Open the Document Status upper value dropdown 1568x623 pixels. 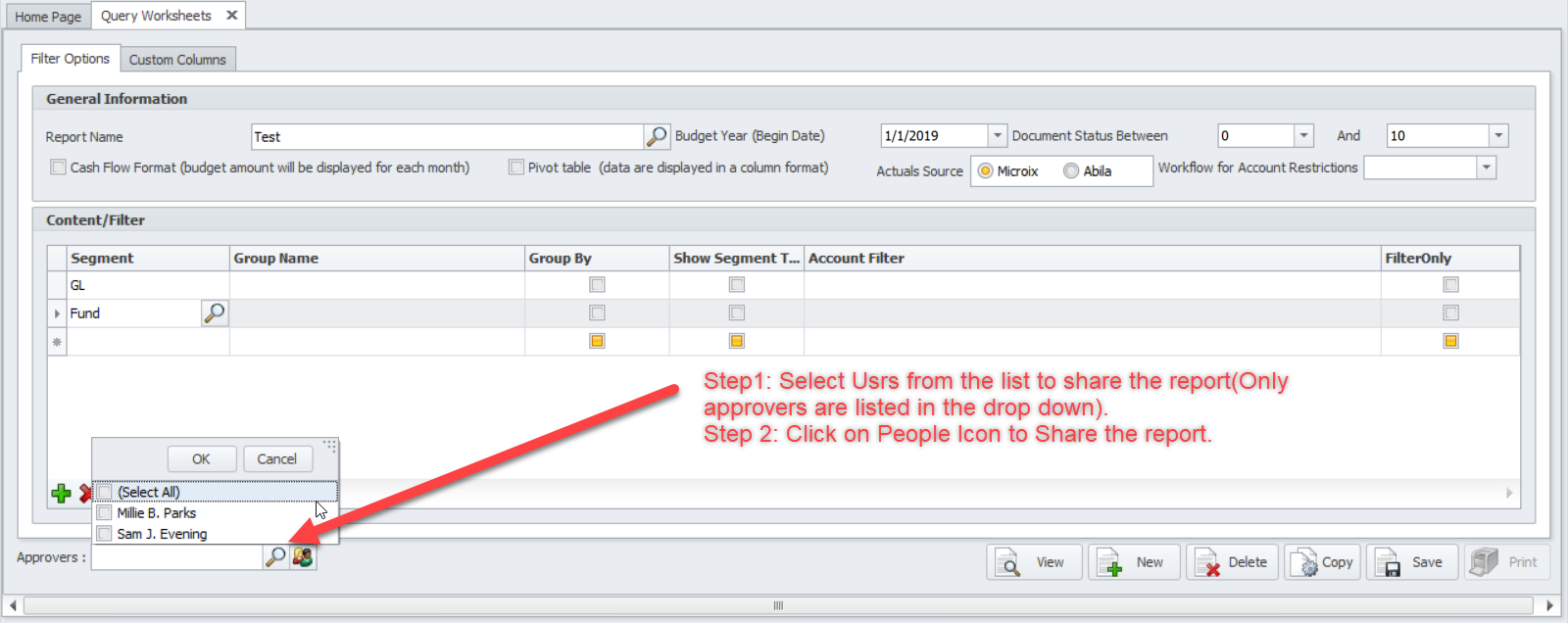tap(1497, 136)
